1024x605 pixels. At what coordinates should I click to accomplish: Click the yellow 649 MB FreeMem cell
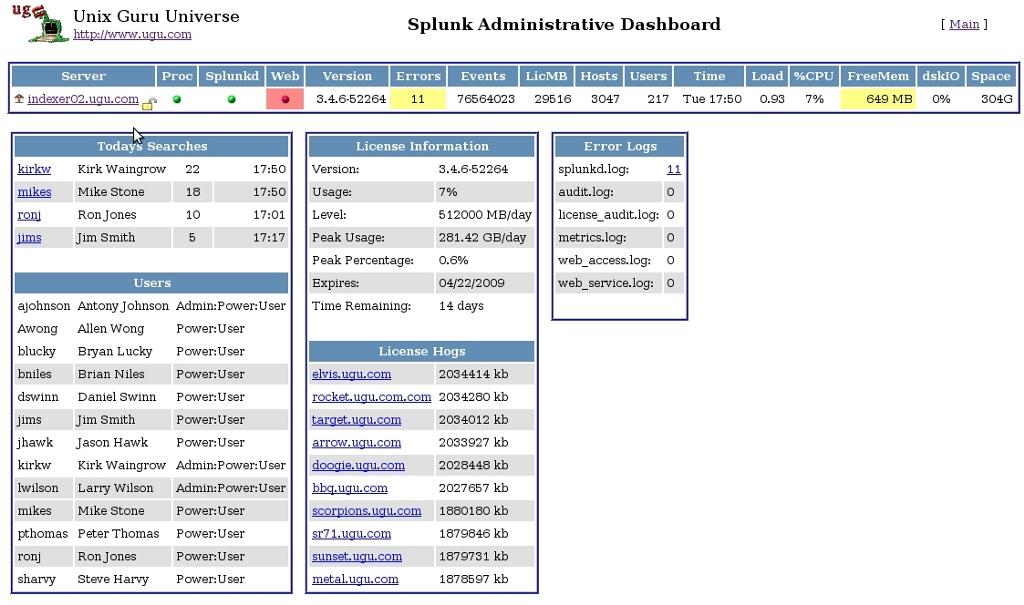click(878, 99)
